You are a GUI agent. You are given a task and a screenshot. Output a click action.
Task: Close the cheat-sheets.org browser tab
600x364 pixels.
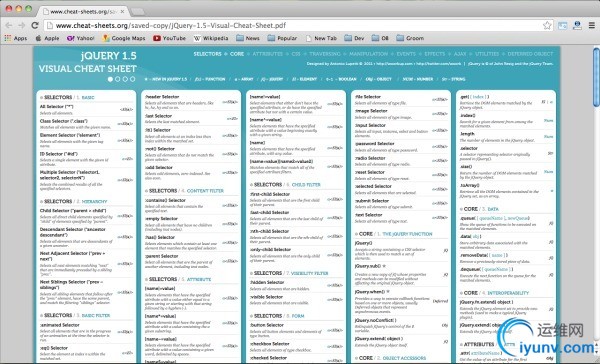[122, 11]
